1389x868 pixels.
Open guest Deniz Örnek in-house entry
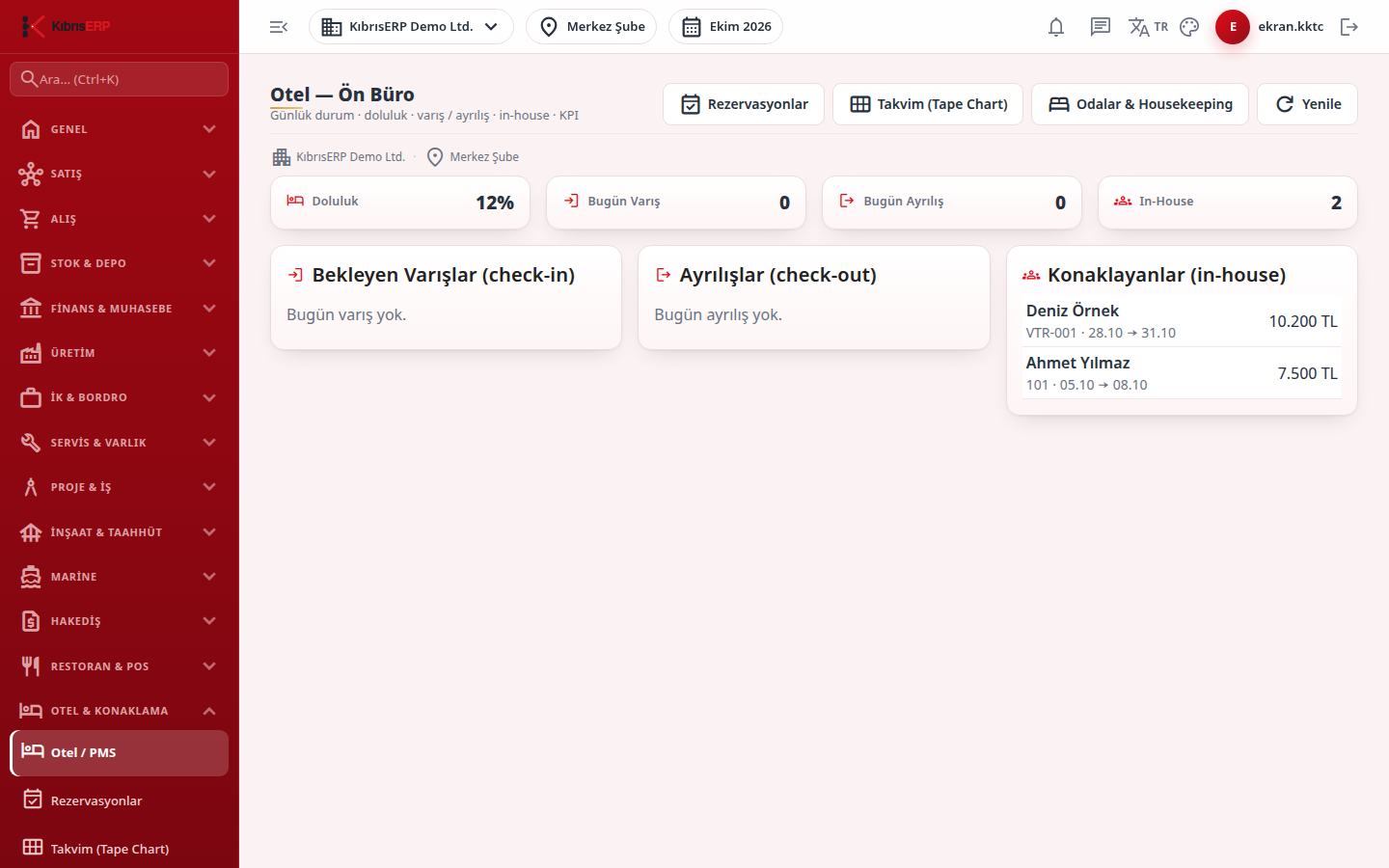point(1182,321)
